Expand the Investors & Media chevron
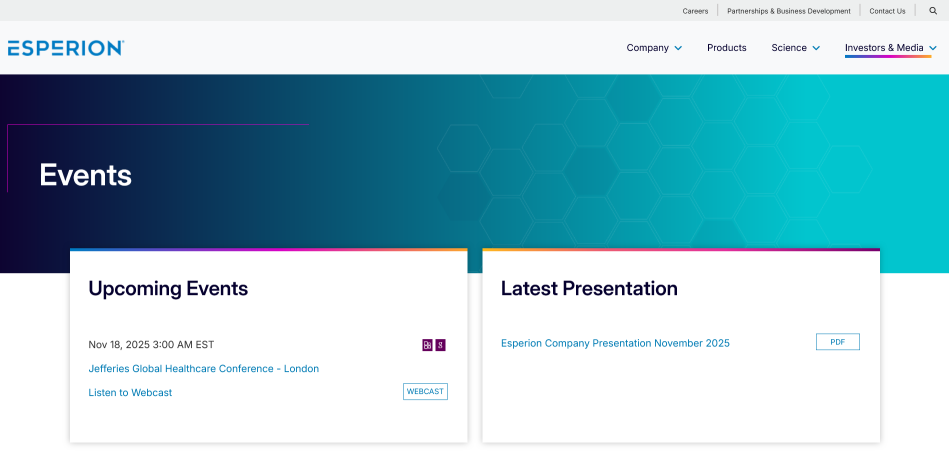Image resolution: width=949 pixels, height=461 pixels. [933, 48]
